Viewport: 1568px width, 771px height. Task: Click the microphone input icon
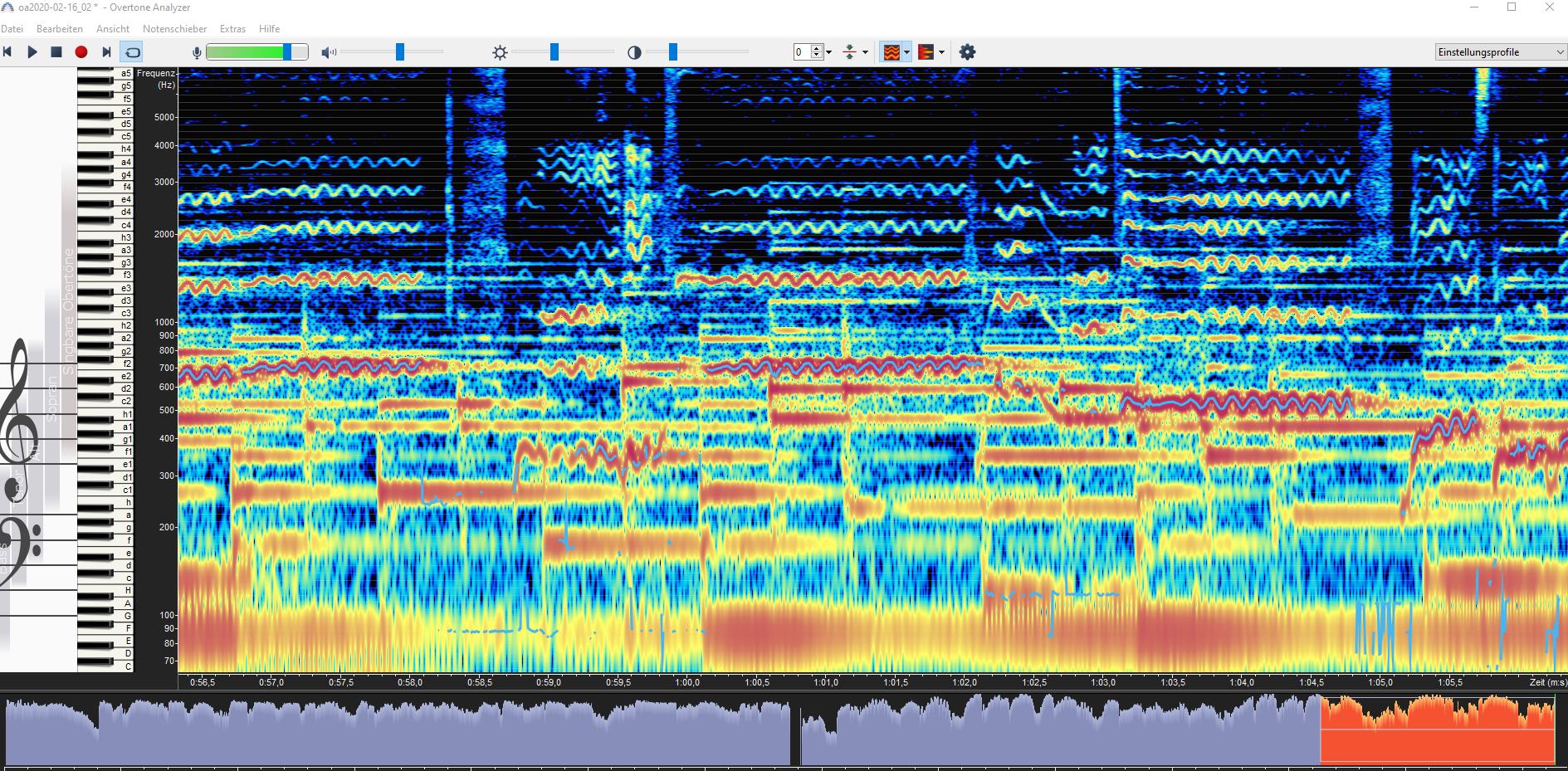point(197,53)
